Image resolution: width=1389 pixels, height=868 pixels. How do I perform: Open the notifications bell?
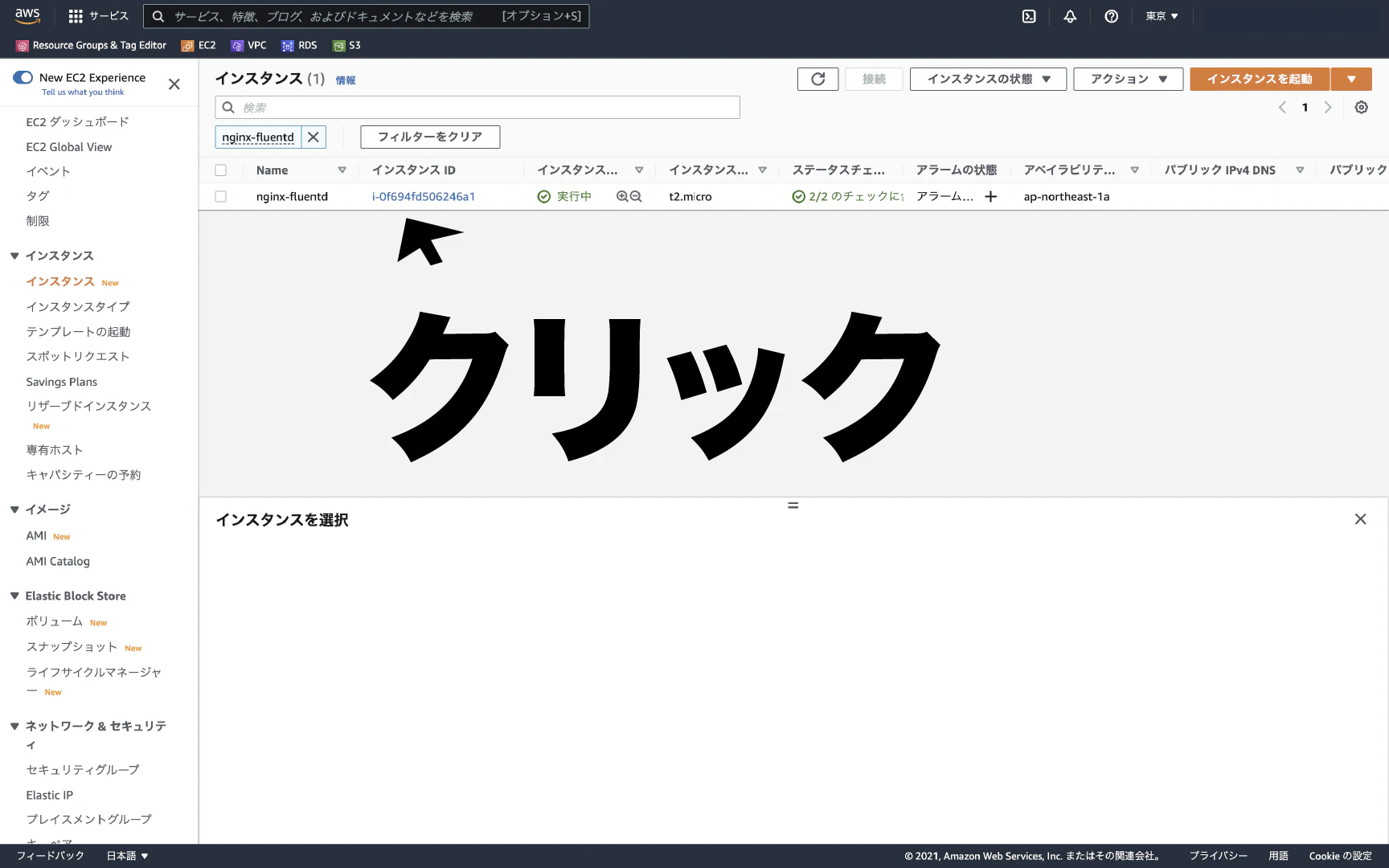point(1070,16)
